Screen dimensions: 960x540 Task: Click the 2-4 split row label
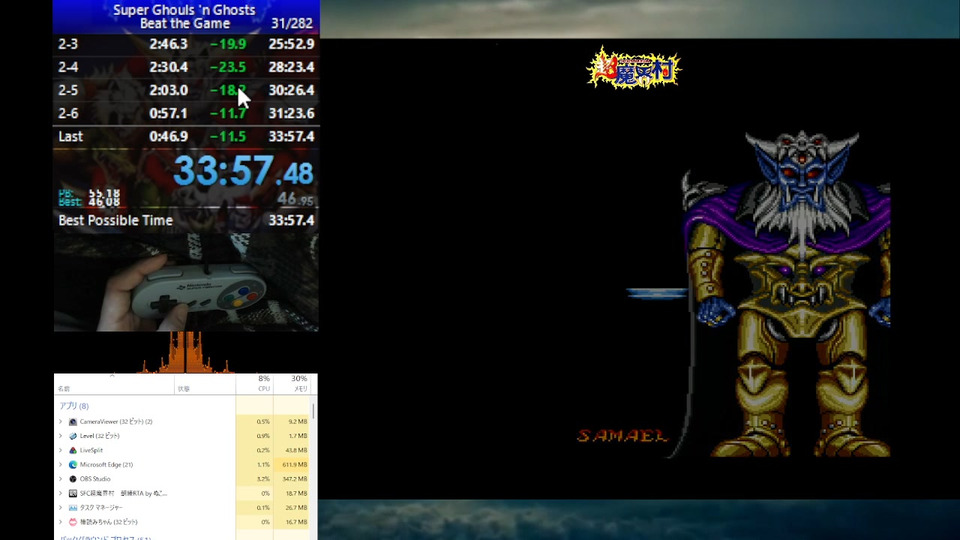(x=68, y=67)
